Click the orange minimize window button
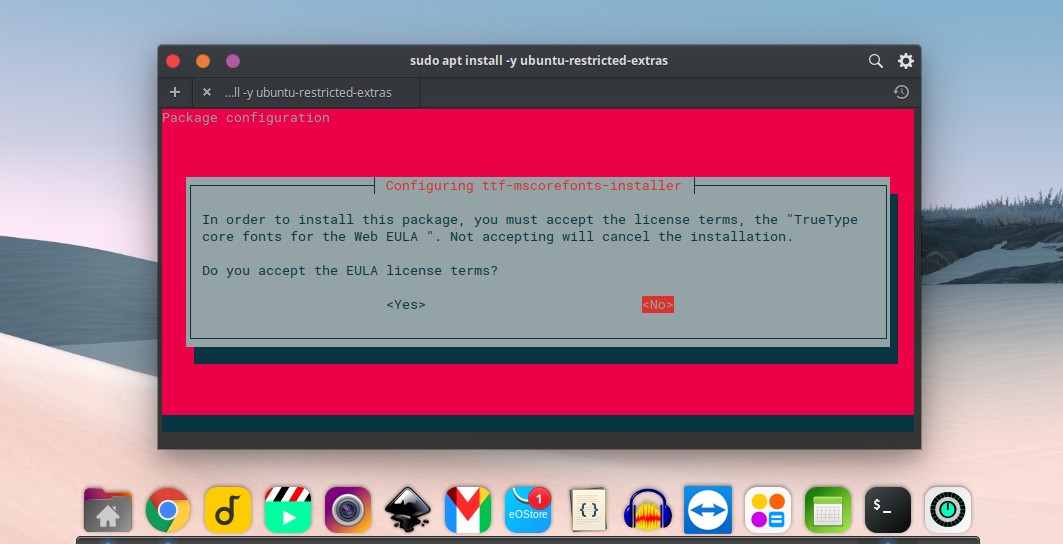This screenshot has height=544, width=1063. point(203,61)
